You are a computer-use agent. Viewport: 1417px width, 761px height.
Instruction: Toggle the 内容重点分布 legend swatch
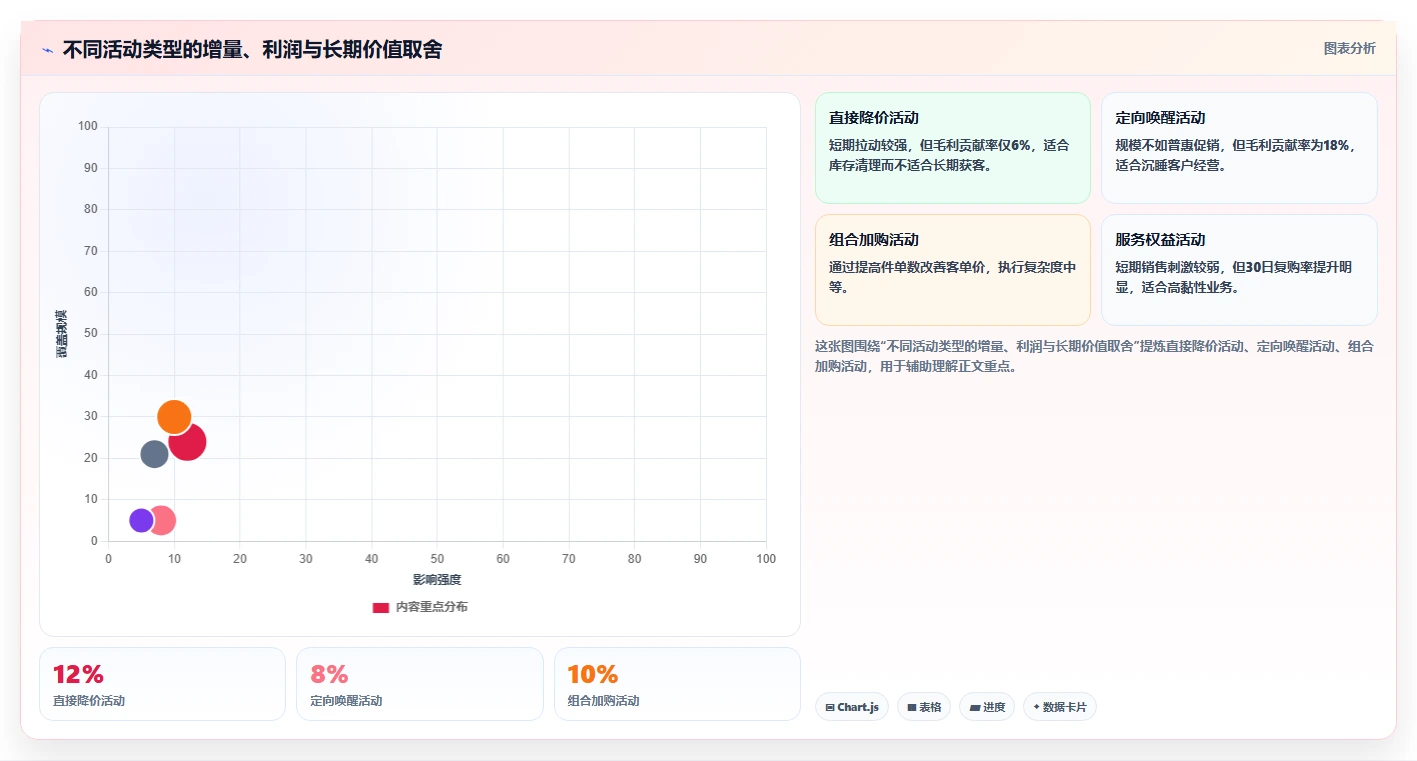(380, 607)
